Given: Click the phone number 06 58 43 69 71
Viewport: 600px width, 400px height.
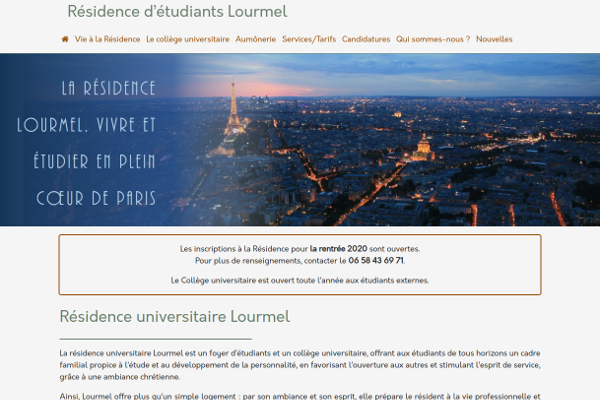Looking at the screenshot, I should point(376,260).
